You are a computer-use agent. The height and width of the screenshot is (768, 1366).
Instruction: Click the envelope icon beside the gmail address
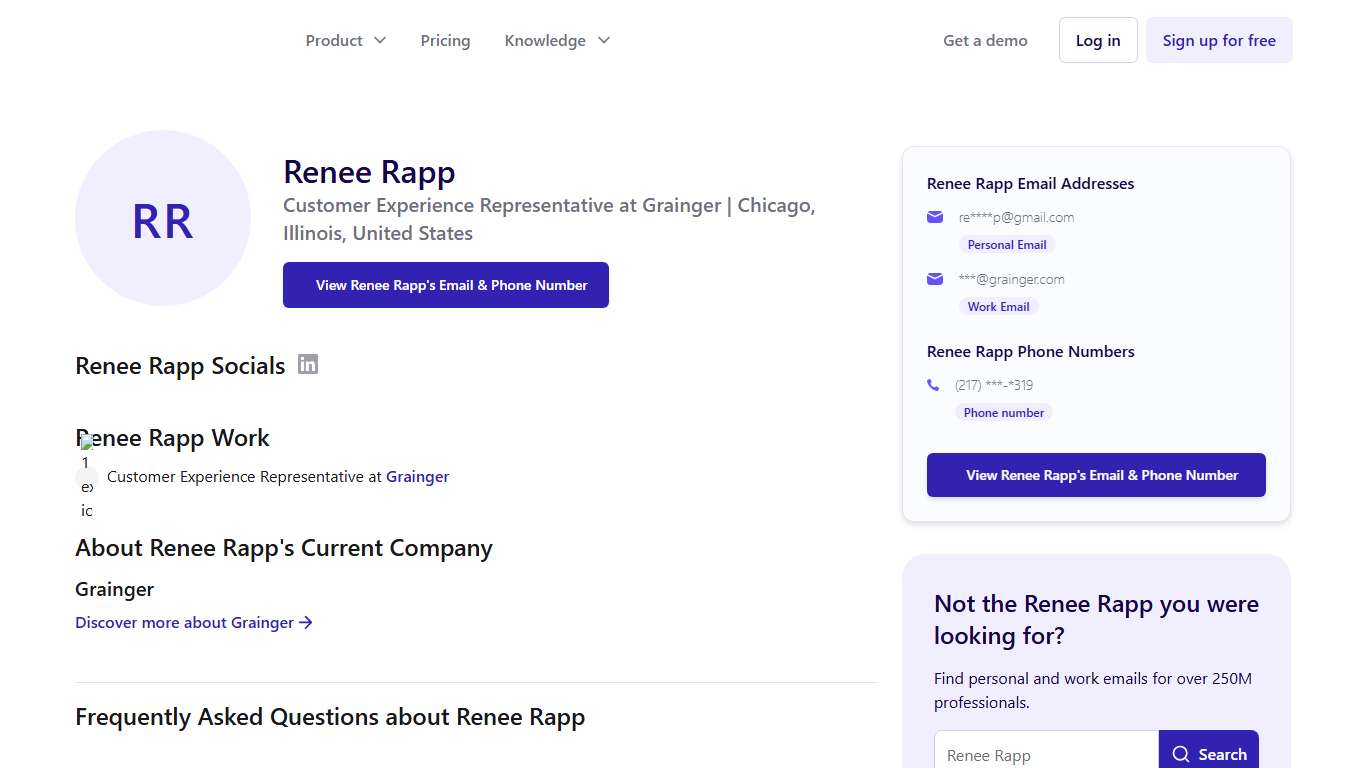tap(934, 216)
